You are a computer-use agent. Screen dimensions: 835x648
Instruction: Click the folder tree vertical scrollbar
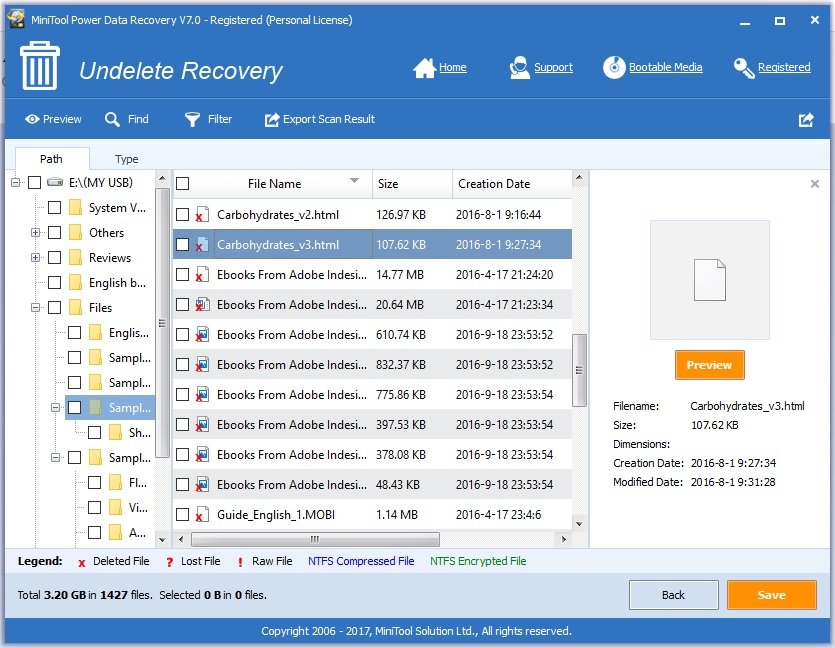pyautogui.click(x=162, y=325)
